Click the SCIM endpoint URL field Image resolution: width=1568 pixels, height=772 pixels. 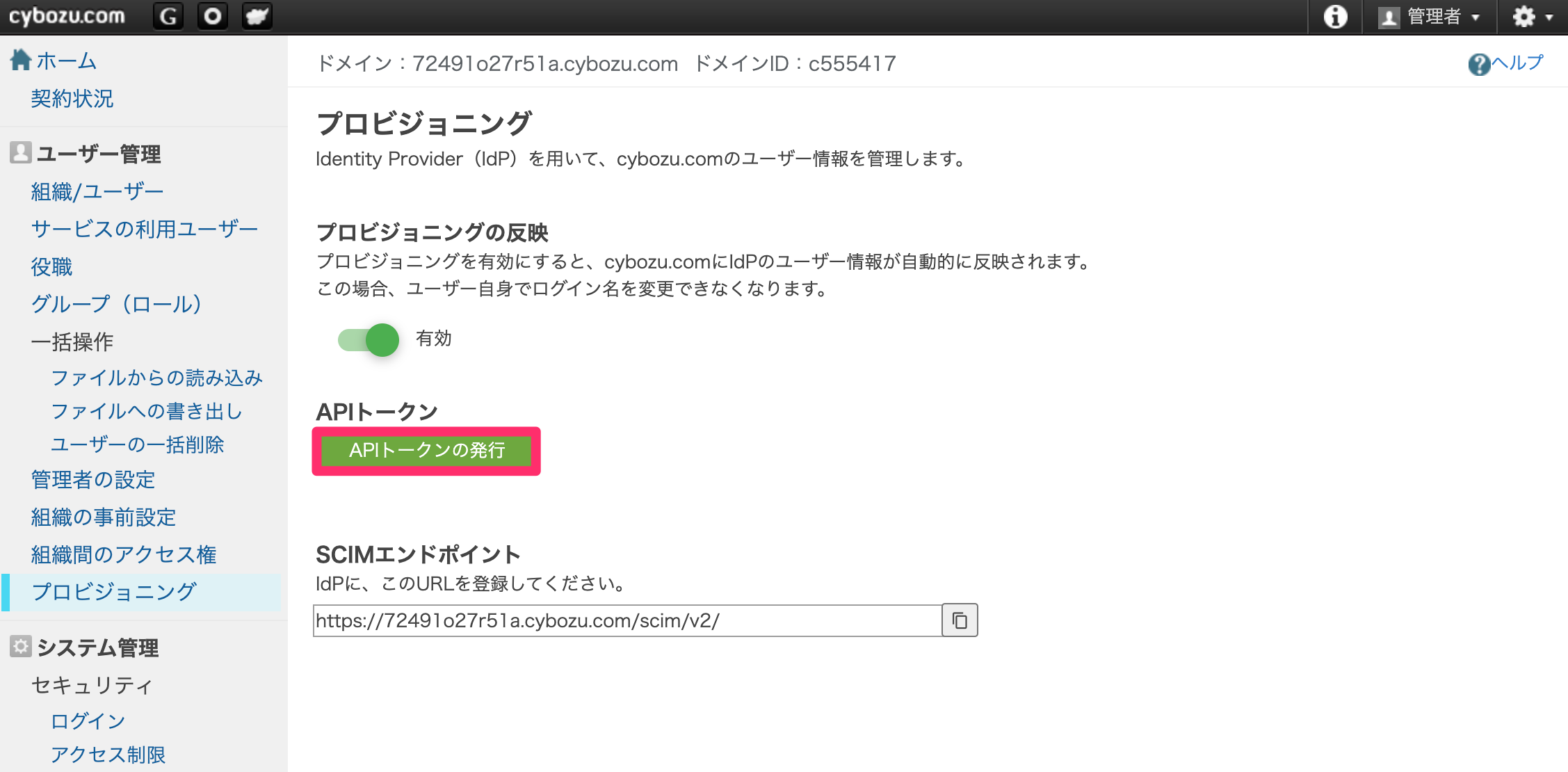(628, 620)
